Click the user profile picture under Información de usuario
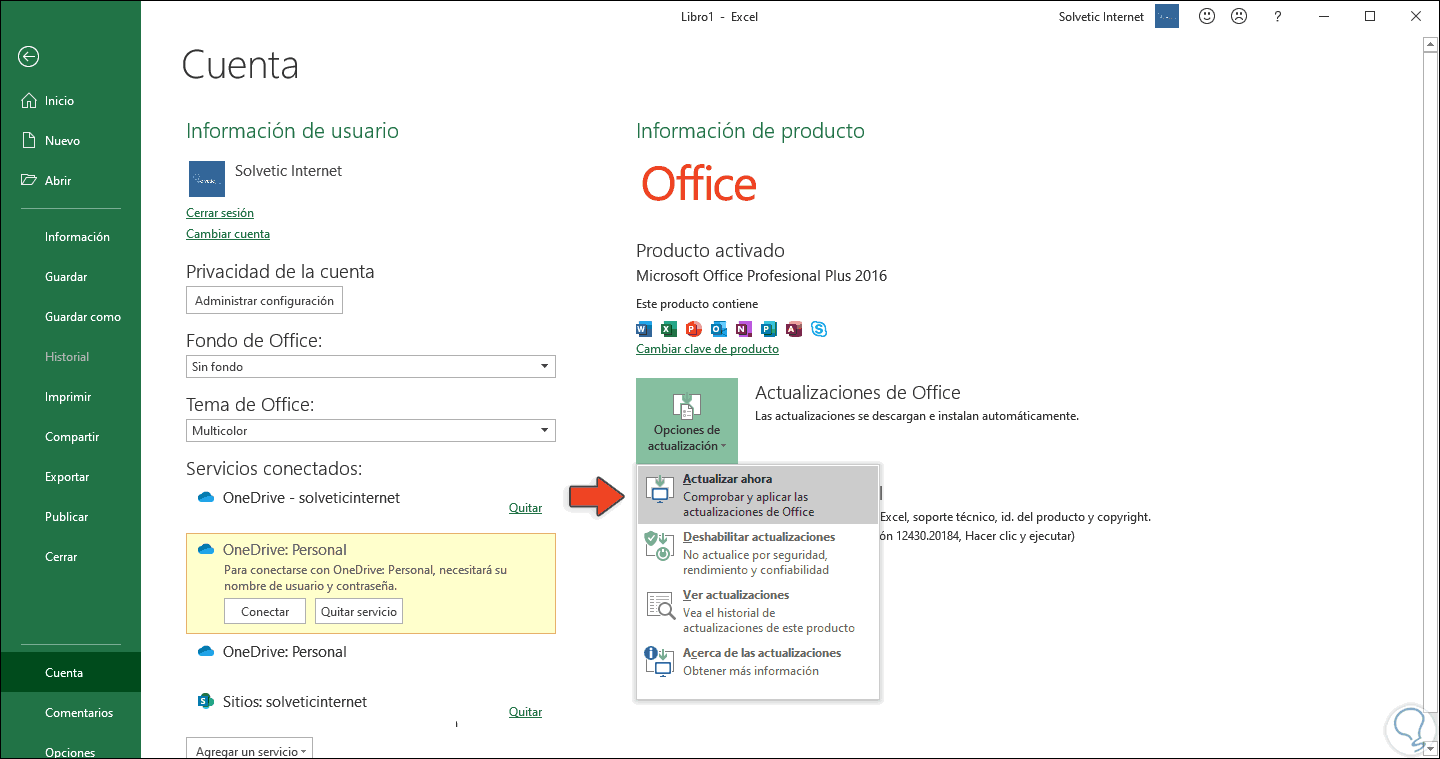Screen dimensions: 1440x759 (x=207, y=179)
